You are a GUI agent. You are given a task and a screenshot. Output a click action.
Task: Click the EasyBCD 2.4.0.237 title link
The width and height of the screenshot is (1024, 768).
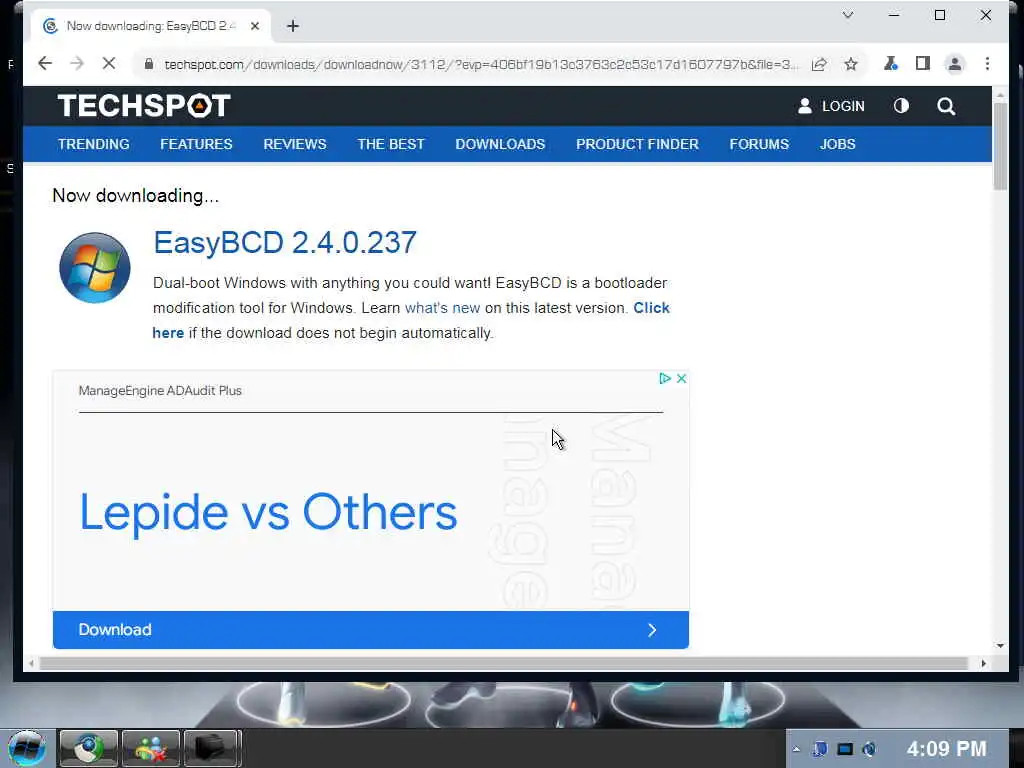285,242
